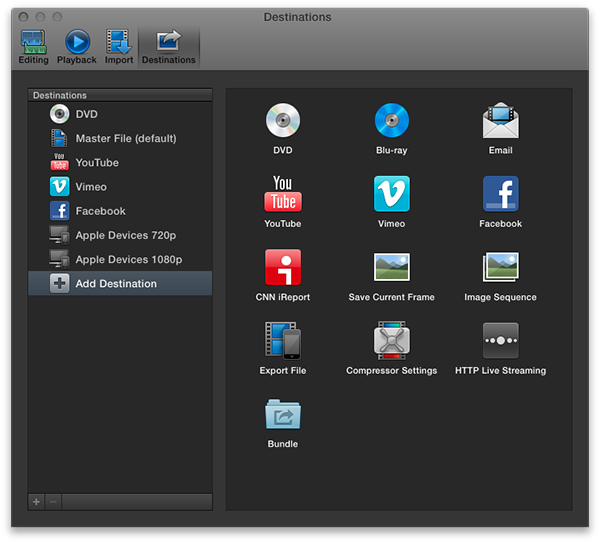Click the plus button below destinations list
Screen dimensions: 600x543
(x=36, y=502)
